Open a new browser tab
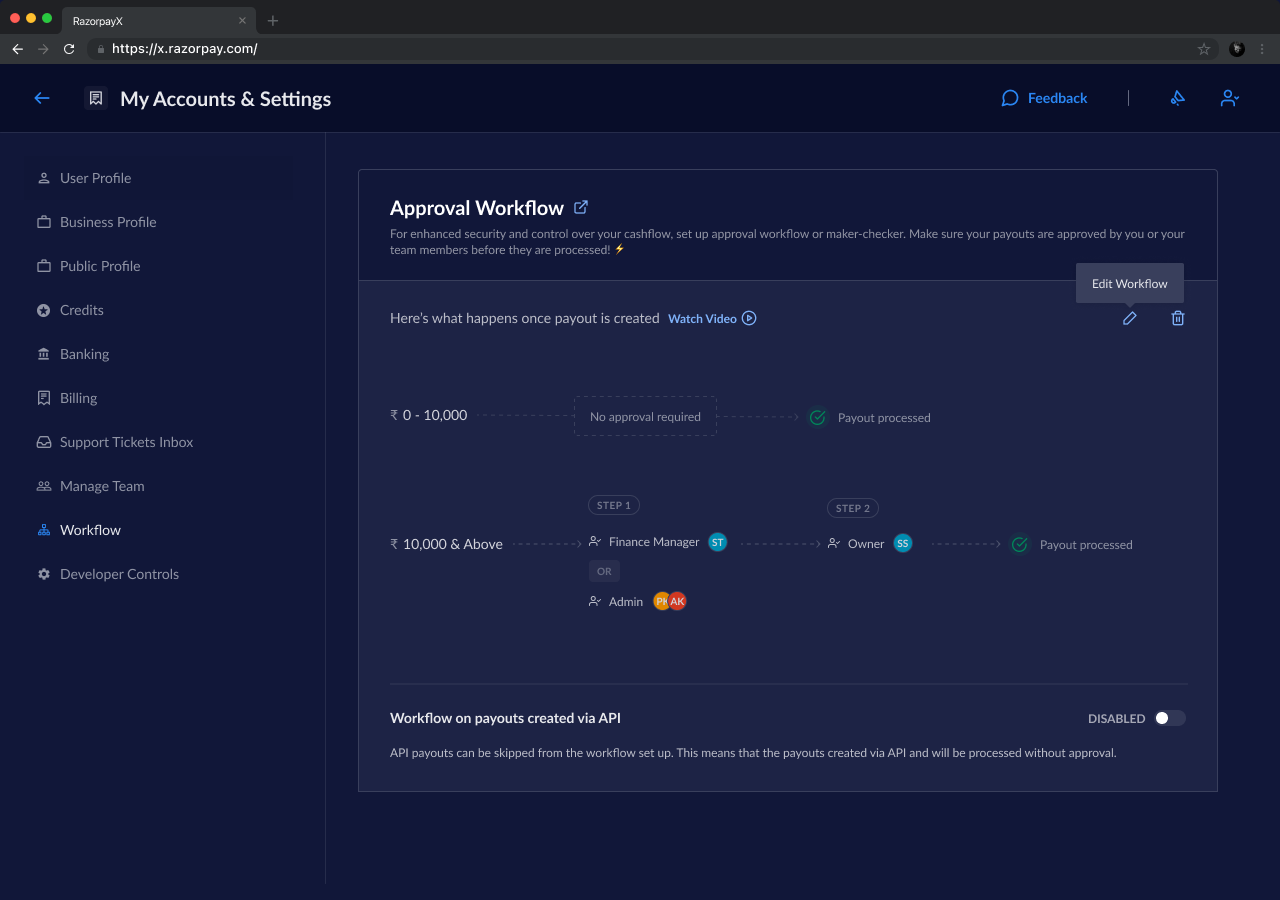The height and width of the screenshot is (900, 1280). pos(273,20)
